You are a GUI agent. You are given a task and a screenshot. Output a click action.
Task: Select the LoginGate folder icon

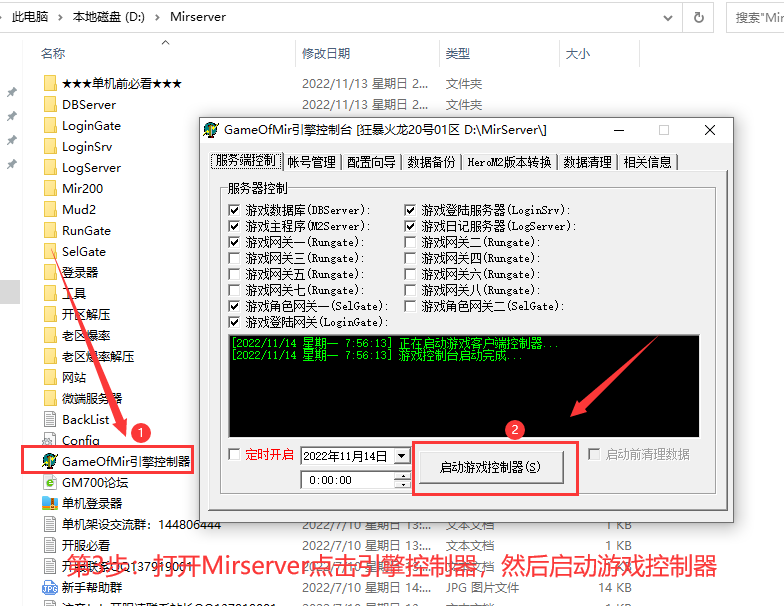click(x=50, y=125)
